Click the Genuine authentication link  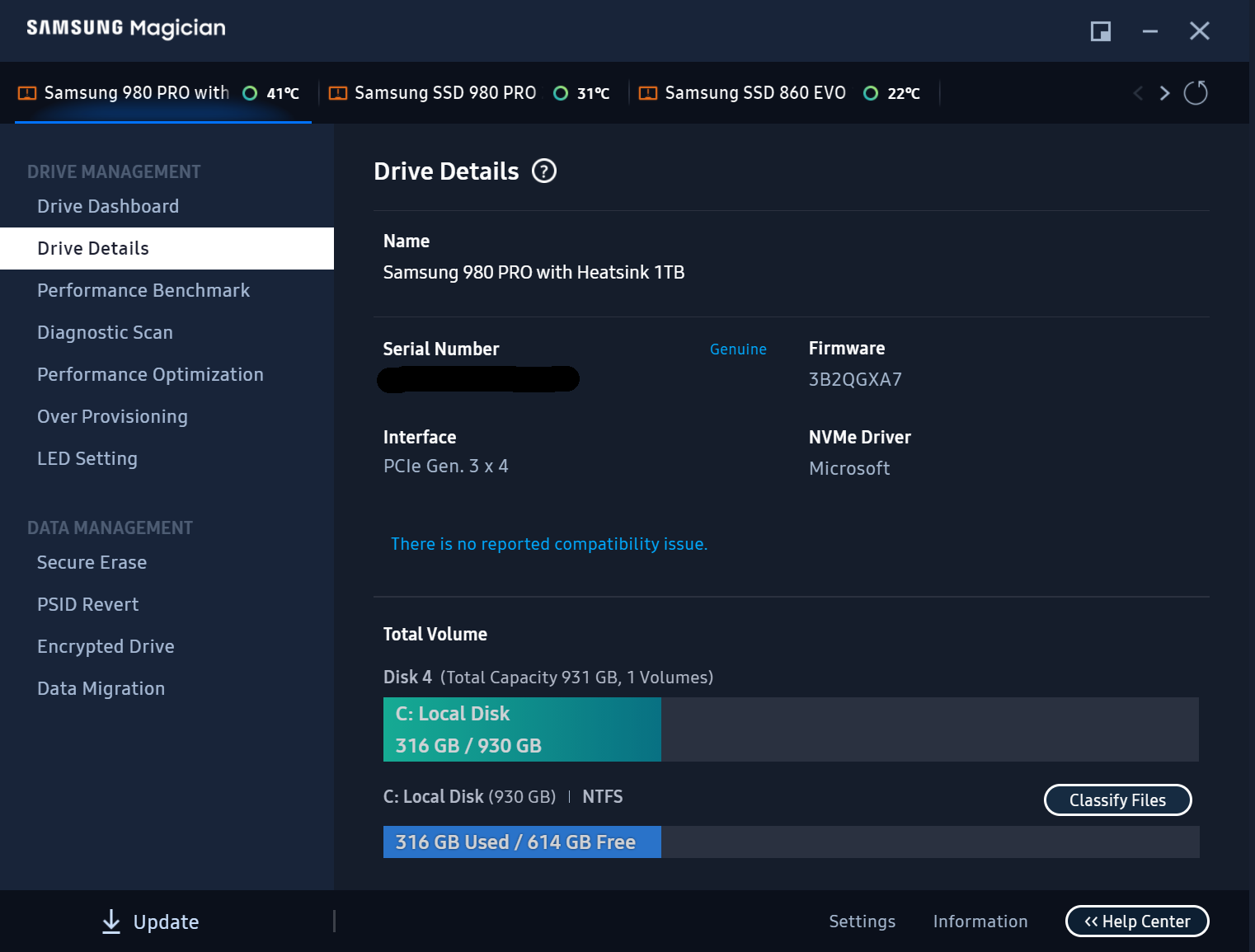click(x=738, y=349)
